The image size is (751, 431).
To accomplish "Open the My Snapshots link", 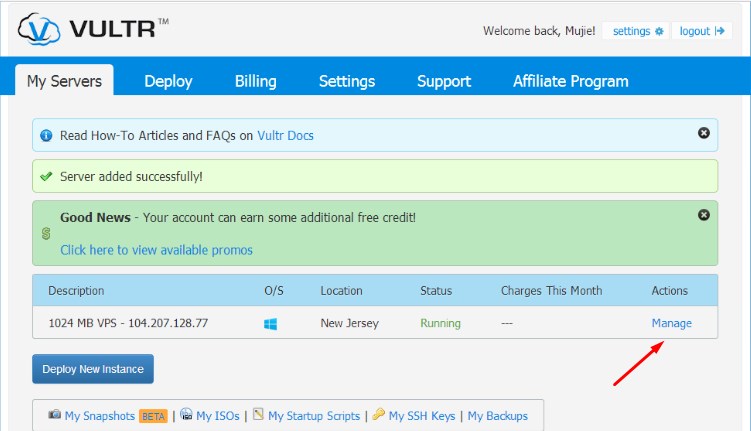I will 100,416.
